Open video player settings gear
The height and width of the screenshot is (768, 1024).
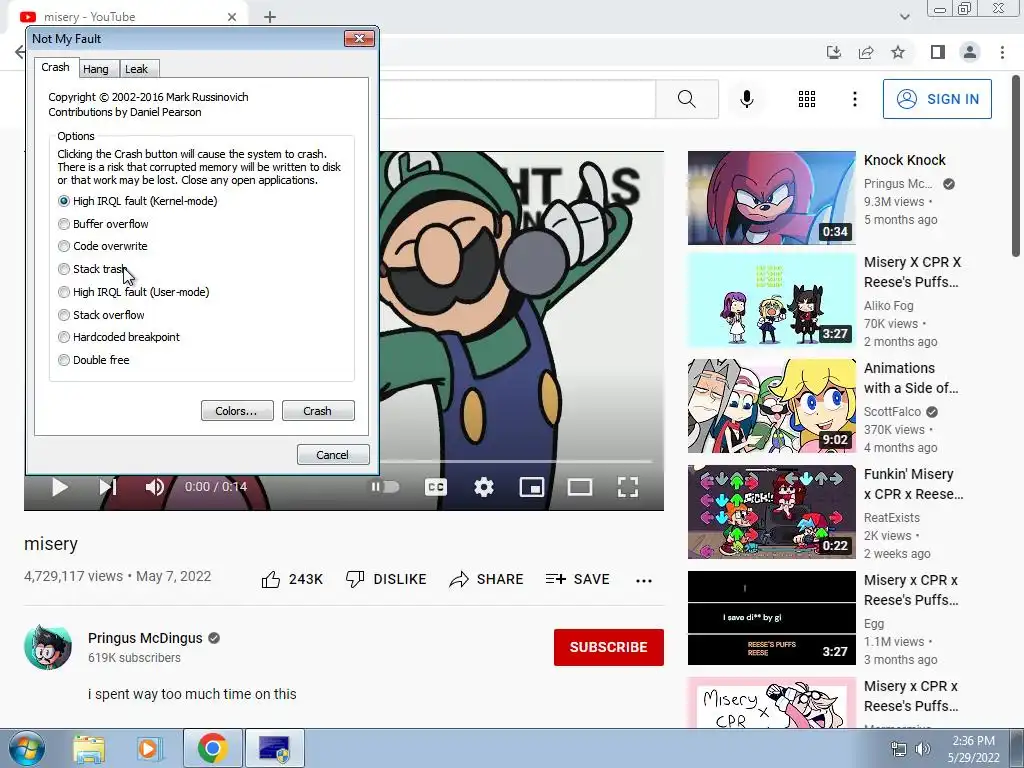484,487
